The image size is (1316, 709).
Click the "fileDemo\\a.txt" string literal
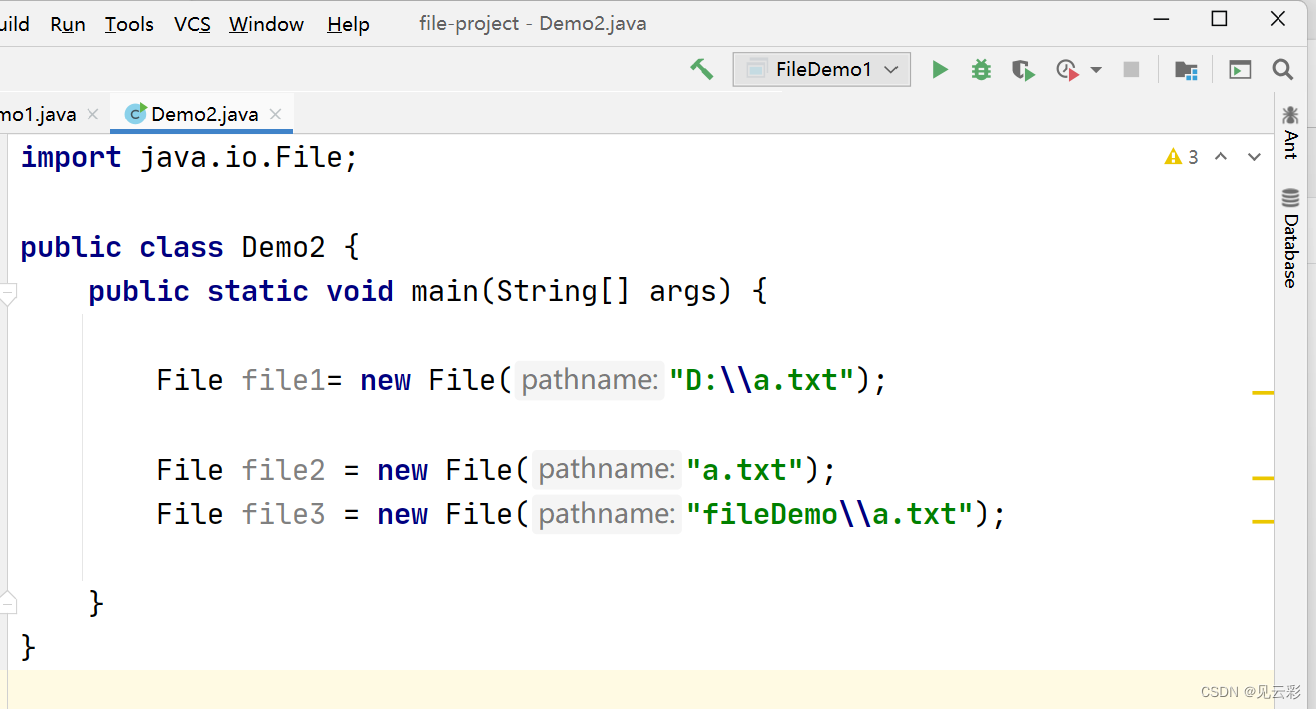click(x=829, y=514)
